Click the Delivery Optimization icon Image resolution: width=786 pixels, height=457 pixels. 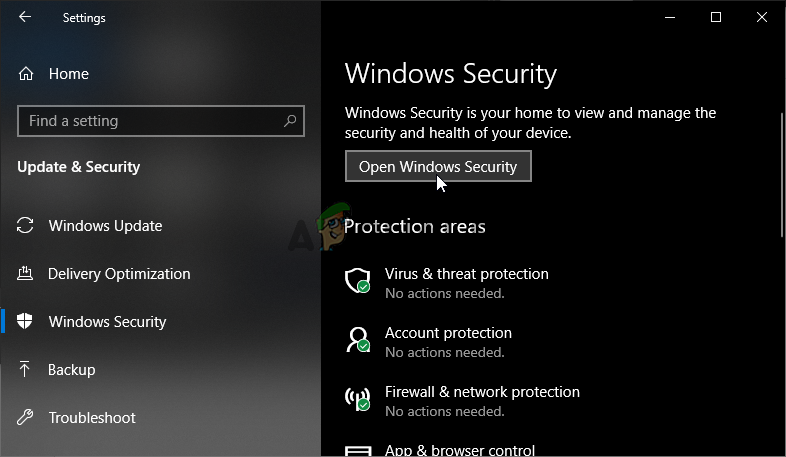pyautogui.click(x=26, y=274)
